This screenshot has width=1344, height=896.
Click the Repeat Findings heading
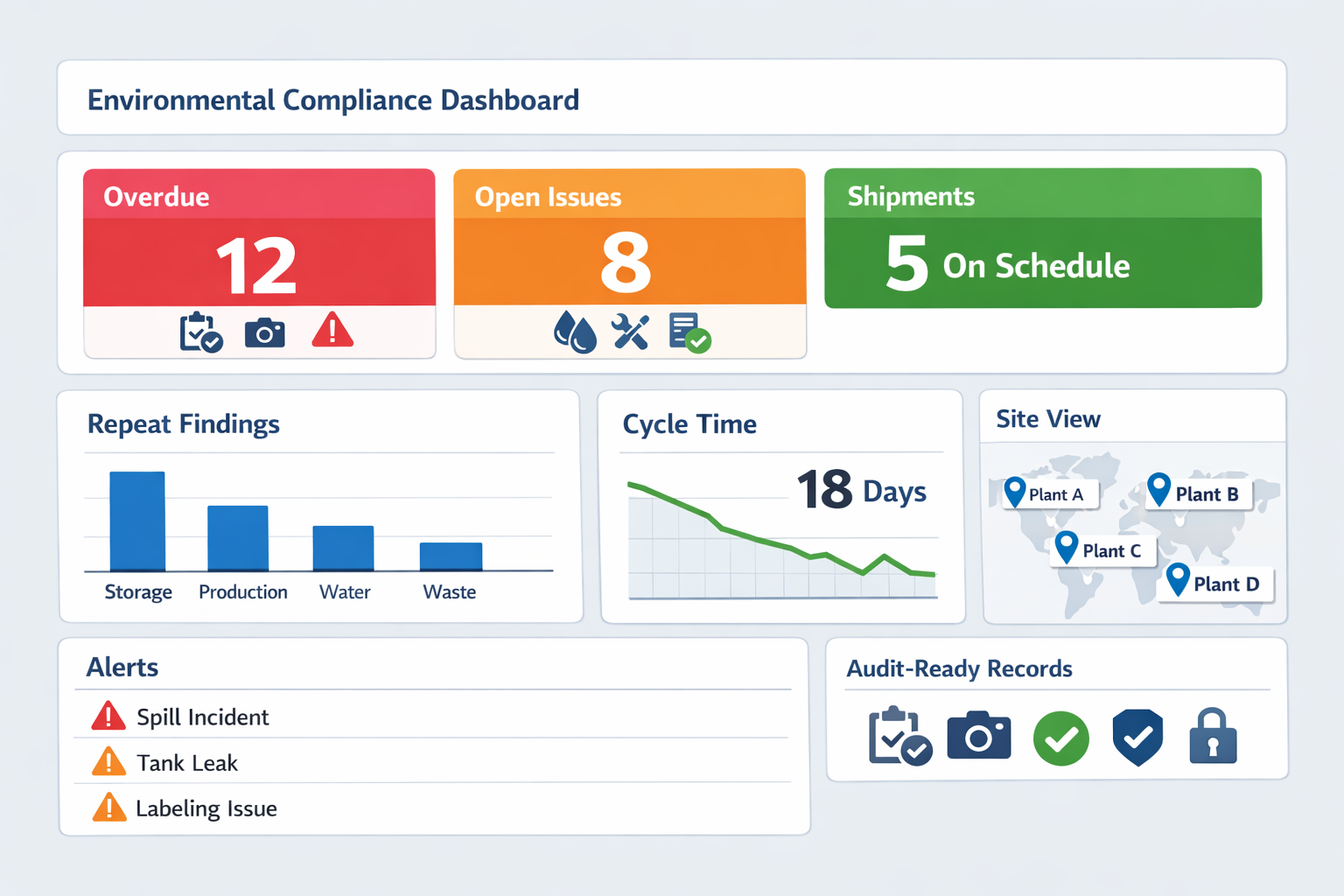[183, 424]
